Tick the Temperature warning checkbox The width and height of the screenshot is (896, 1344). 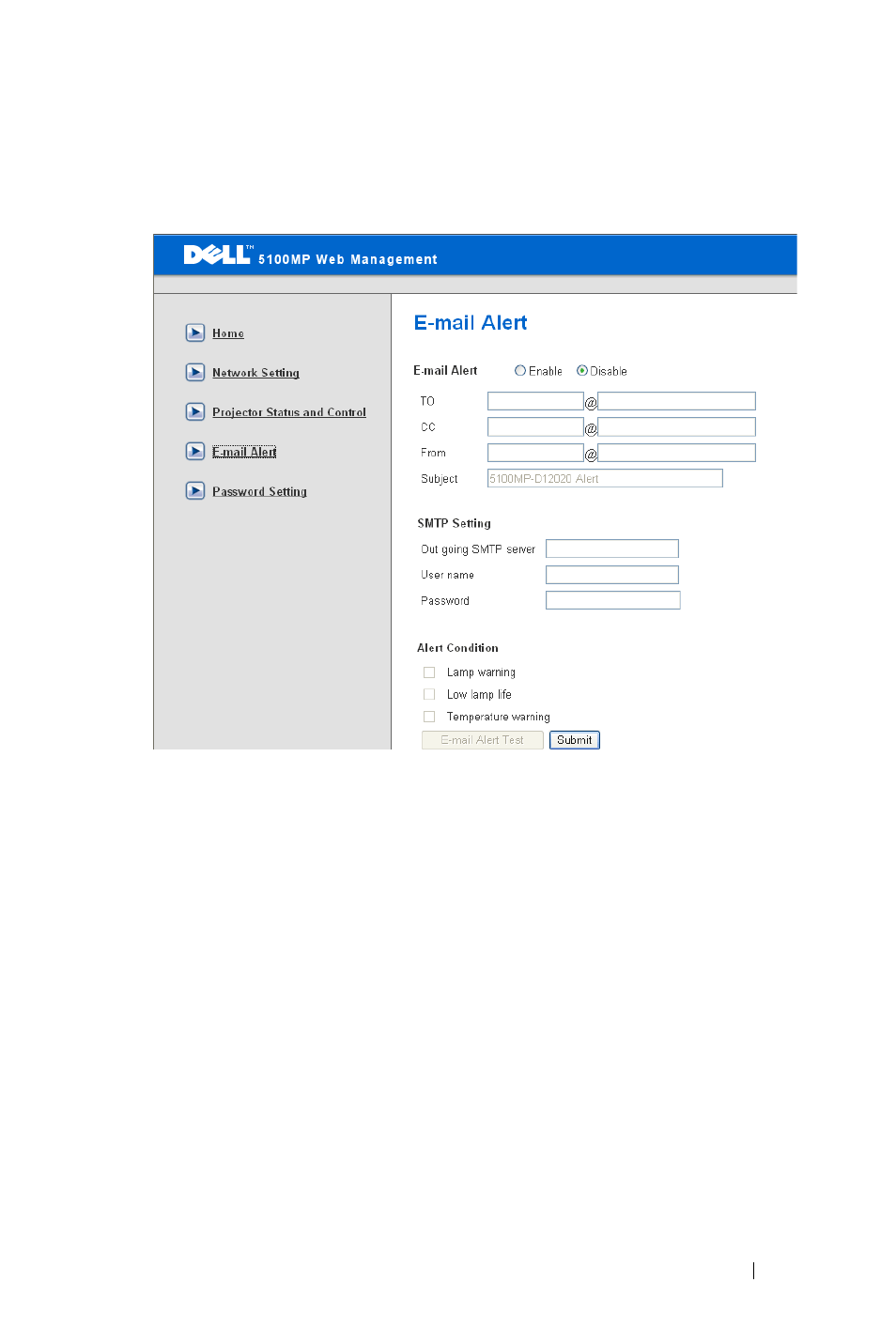(x=429, y=717)
